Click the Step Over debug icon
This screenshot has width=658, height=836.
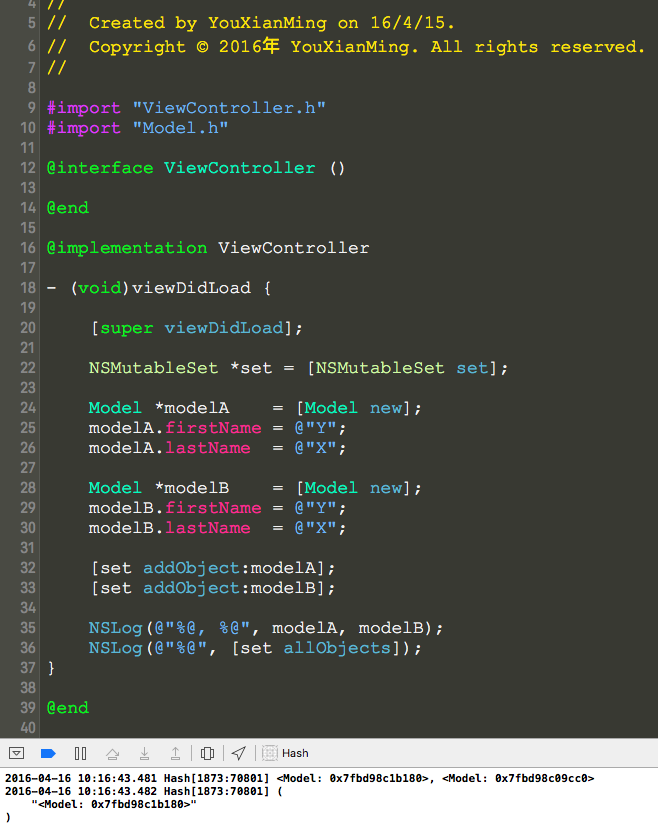point(113,753)
